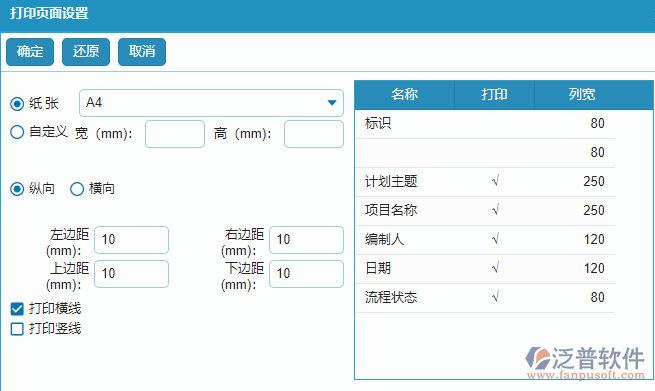This screenshot has width=655, height=391.
Task: Click the 打印 column header
Action: pyautogui.click(x=494, y=94)
